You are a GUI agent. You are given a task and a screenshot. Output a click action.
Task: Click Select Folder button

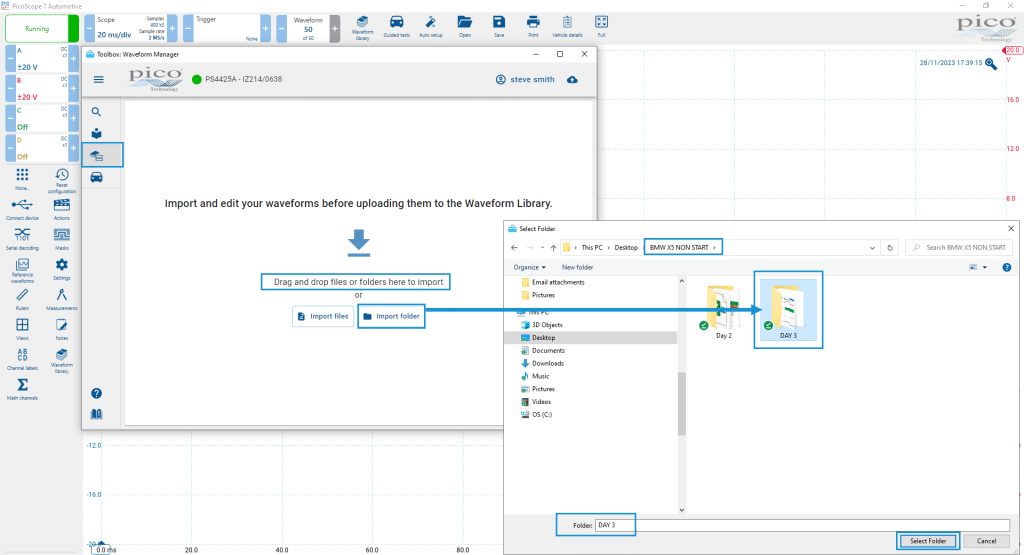tap(928, 541)
